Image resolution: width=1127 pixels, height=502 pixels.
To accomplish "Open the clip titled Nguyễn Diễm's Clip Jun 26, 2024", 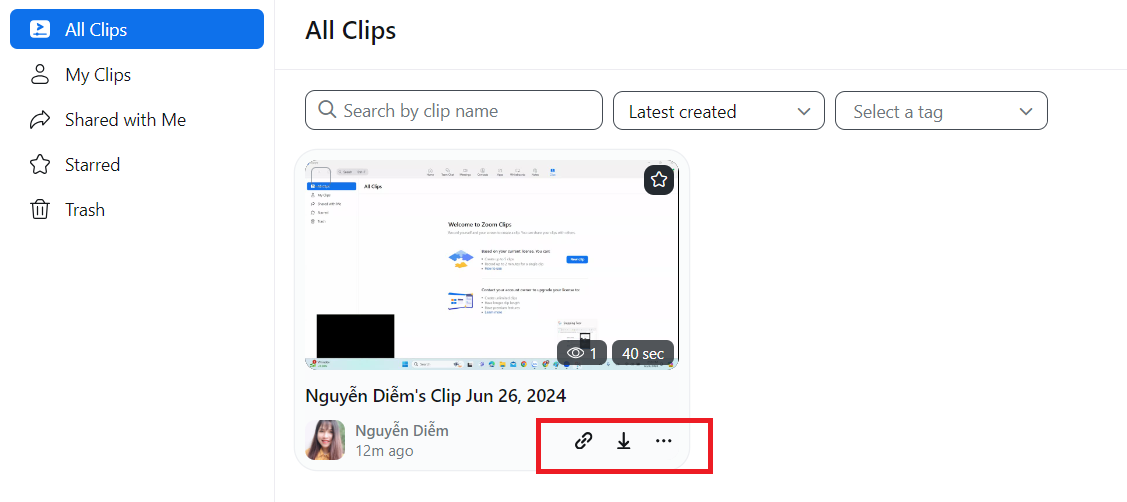I will (436, 396).
